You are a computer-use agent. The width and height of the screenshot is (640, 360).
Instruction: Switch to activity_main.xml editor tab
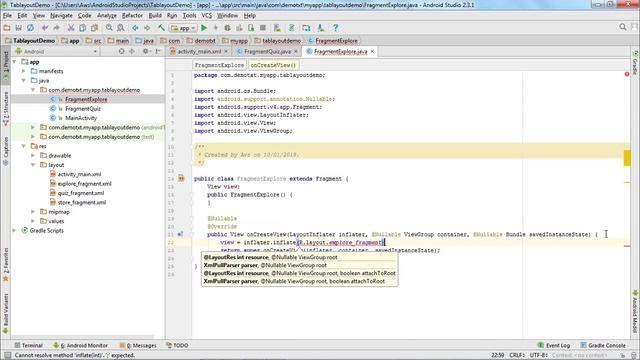pos(199,51)
